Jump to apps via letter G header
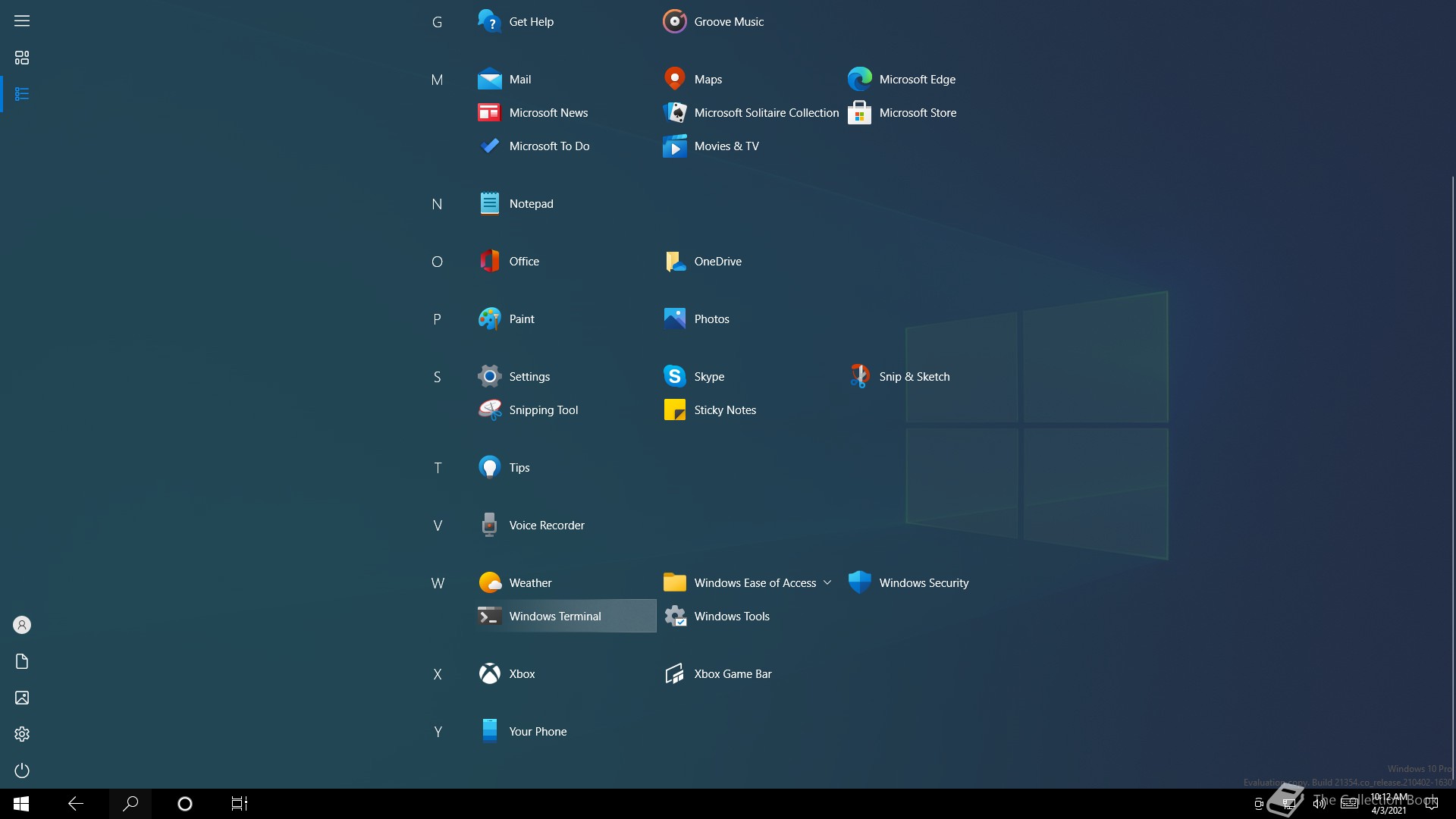Viewport: 1456px width, 819px height. point(437,22)
